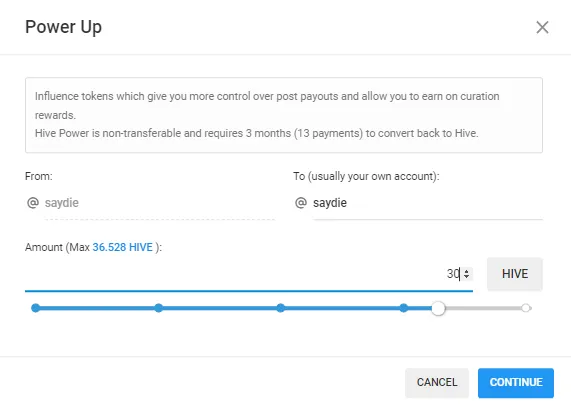Screen dimensions: 571x409
Task: Focus the amount input showing 30
Action: pyautogui.click(x=249, y=274)
